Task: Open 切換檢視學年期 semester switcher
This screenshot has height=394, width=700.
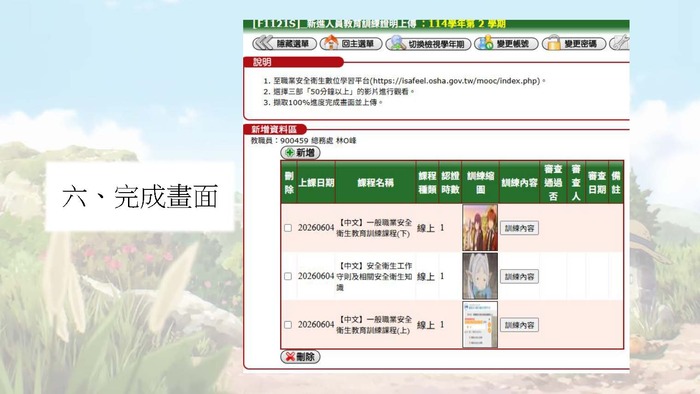Action: [x=428, y=44]
